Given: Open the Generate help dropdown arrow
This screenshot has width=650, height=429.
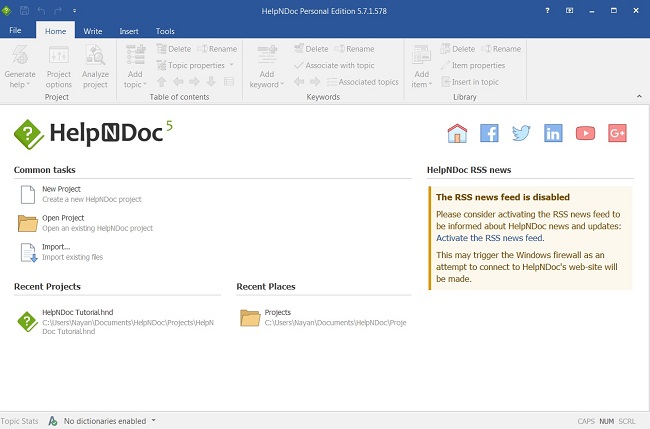Looking at the screenshot, I should (x=28, y=84).
